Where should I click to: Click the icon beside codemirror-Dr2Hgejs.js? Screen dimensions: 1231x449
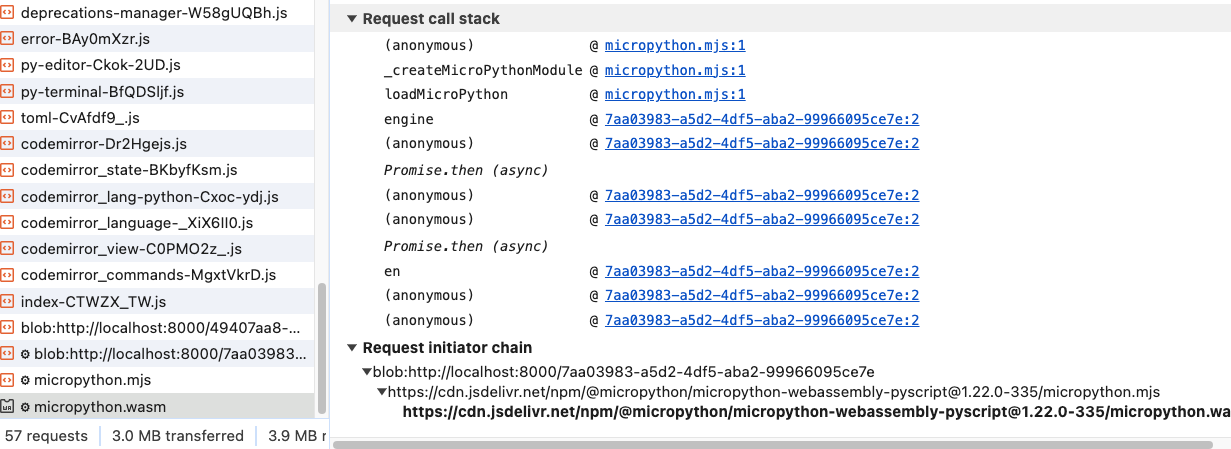click(8, 144)
